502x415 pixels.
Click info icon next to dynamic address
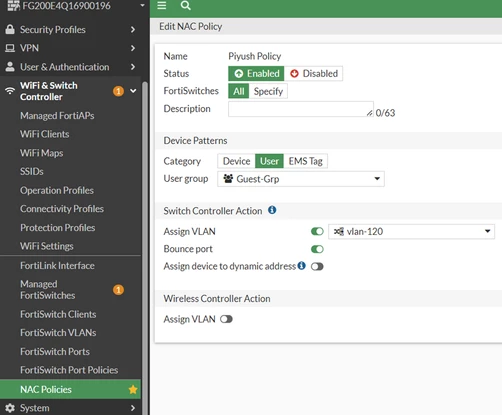point(302,266)
